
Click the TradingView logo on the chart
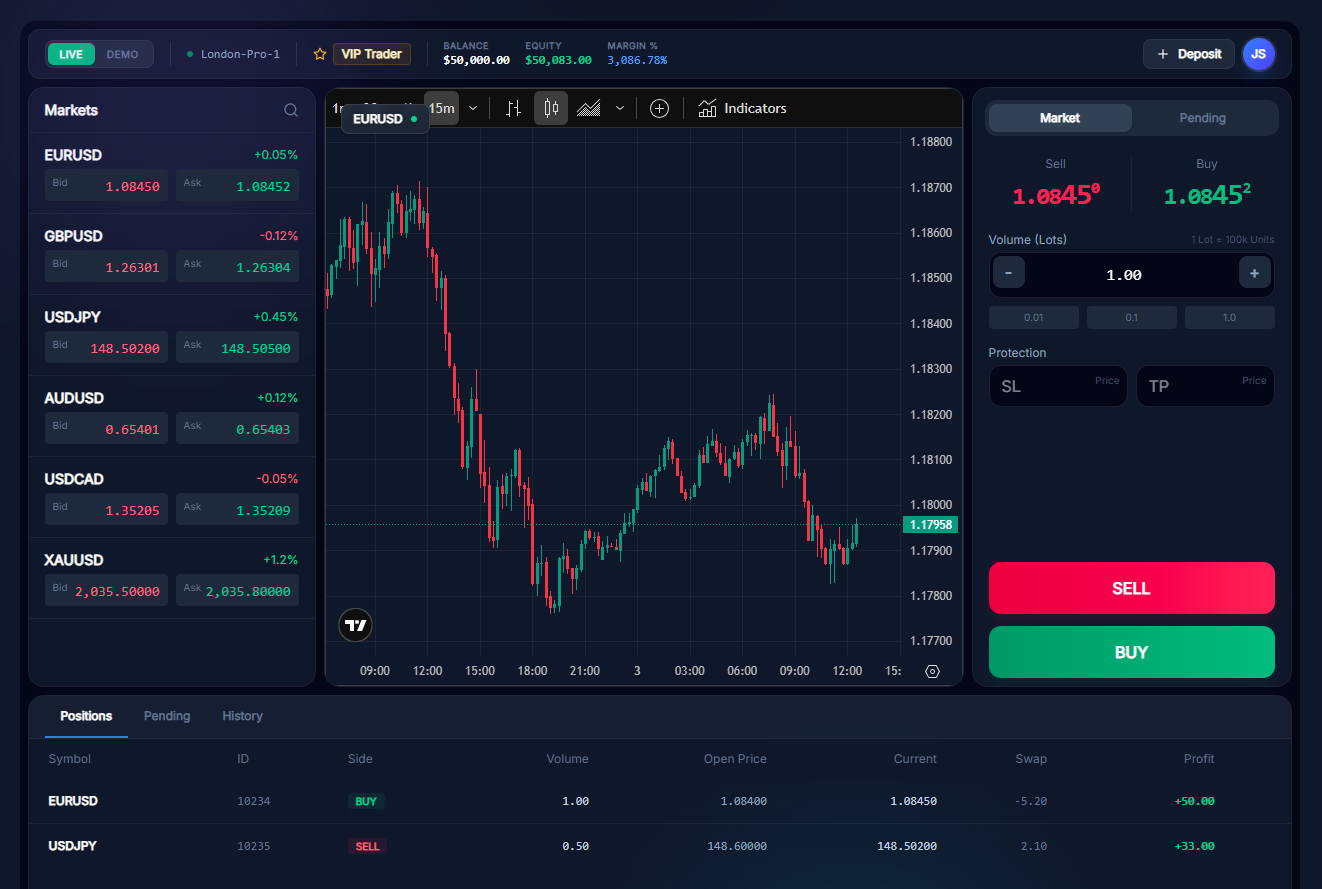[355, 625]
